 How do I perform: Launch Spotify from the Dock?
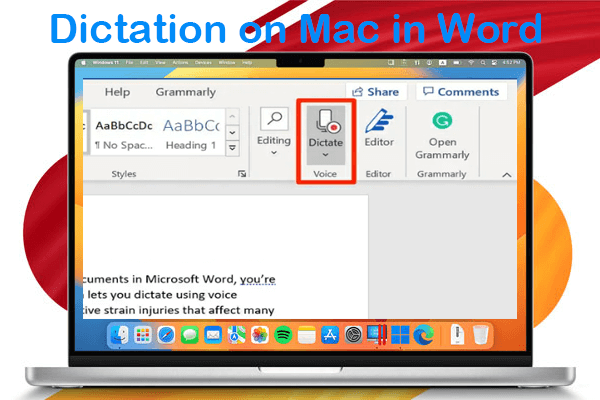[283, 335]
